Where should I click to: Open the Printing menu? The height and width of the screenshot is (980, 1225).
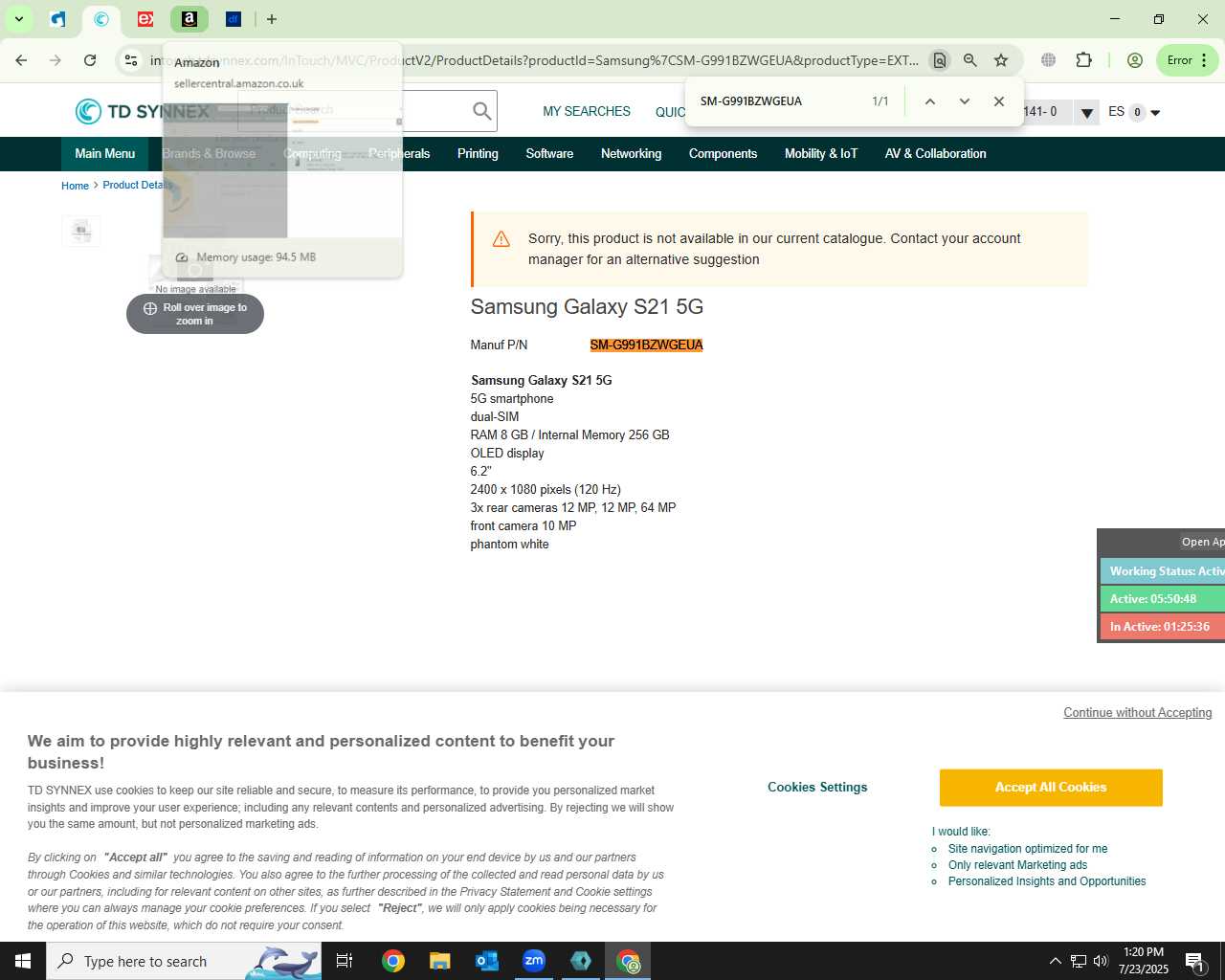pos(478,153)
